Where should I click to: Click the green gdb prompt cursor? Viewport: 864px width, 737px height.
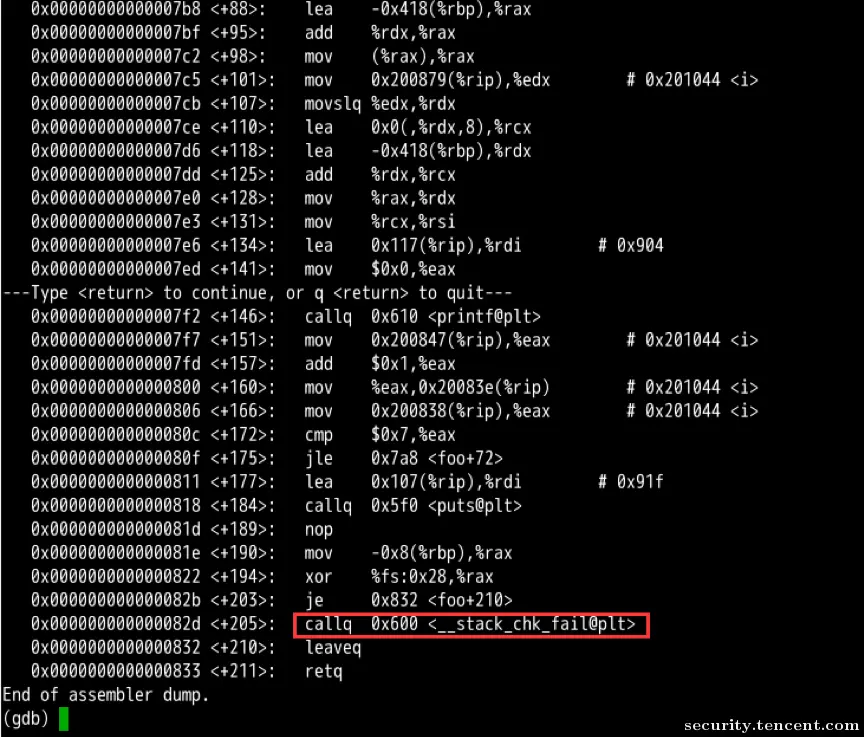(x=63, y=719)
